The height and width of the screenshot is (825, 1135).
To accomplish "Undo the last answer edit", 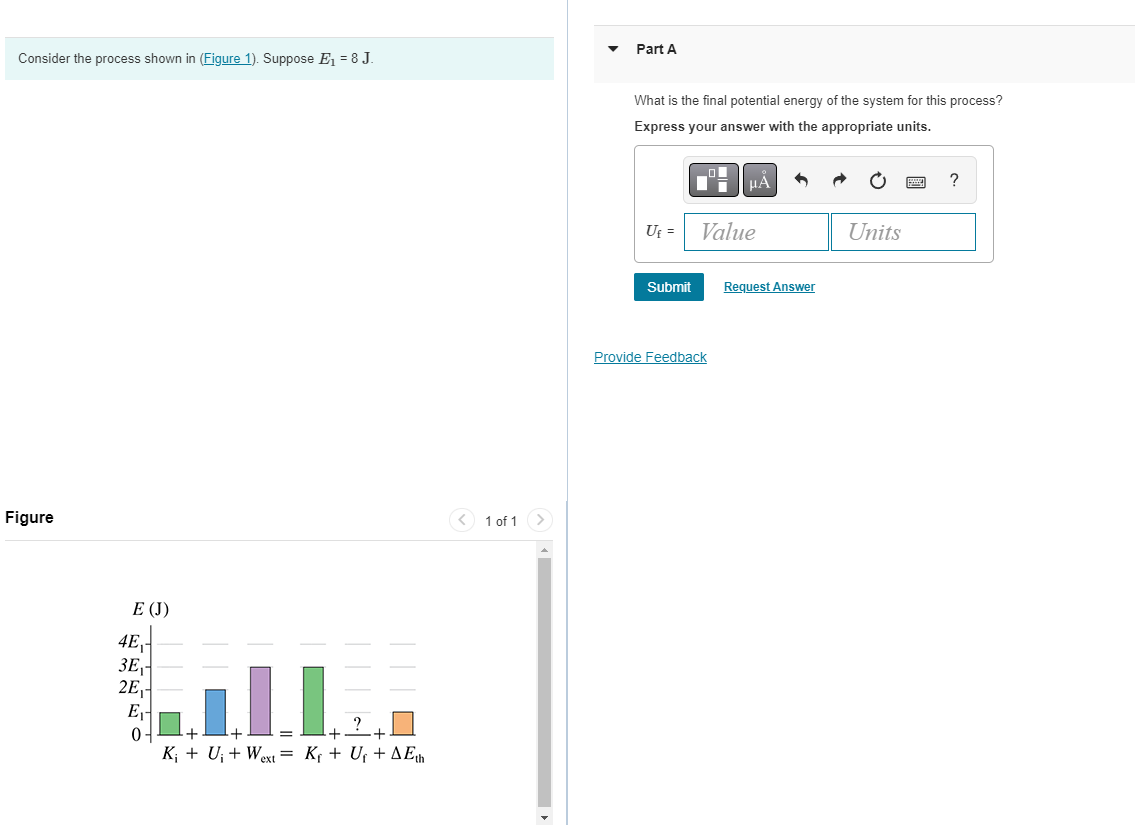I will click(x=801, y=179).
